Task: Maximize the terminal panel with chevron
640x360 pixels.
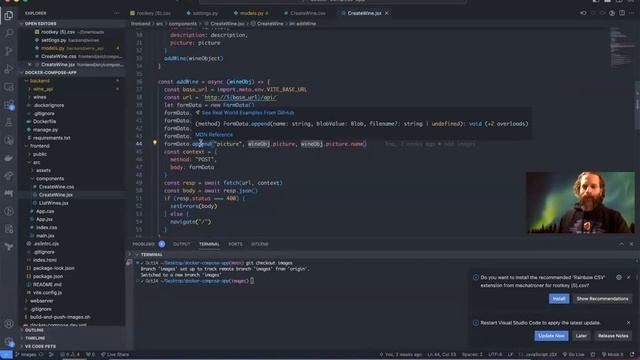Action: (621, 244)
